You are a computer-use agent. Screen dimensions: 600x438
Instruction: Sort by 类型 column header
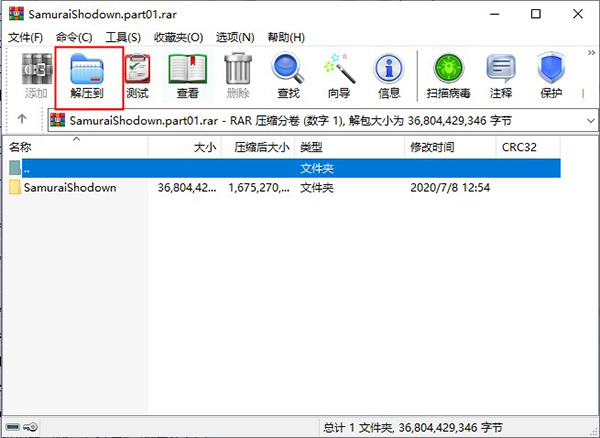pyautogui.click(x=349, y=147)
